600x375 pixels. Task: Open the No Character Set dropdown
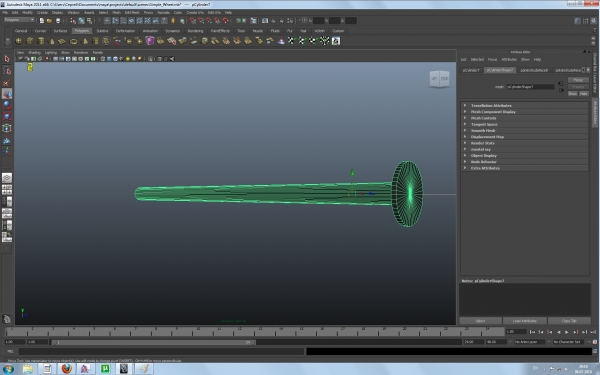tap(569, 342)
